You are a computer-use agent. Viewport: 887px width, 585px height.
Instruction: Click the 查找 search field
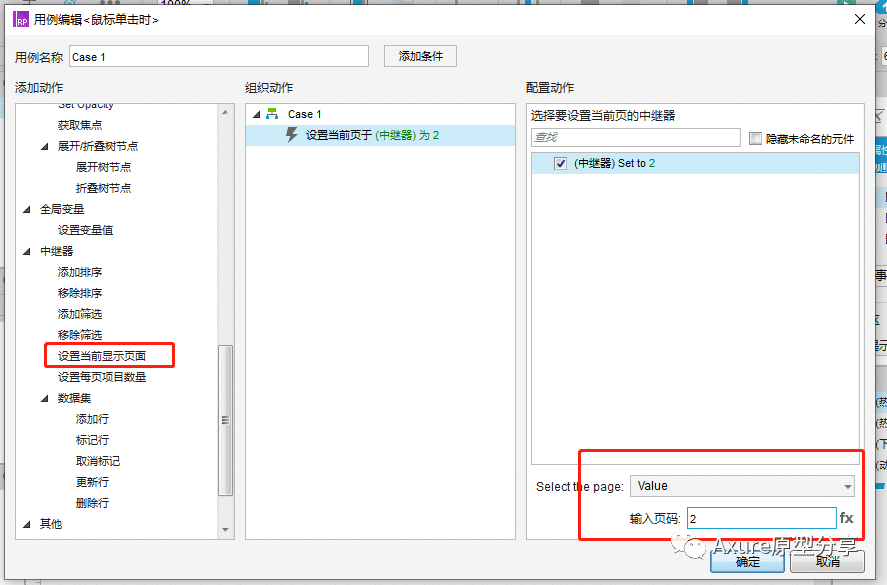(x=636, y=137)
